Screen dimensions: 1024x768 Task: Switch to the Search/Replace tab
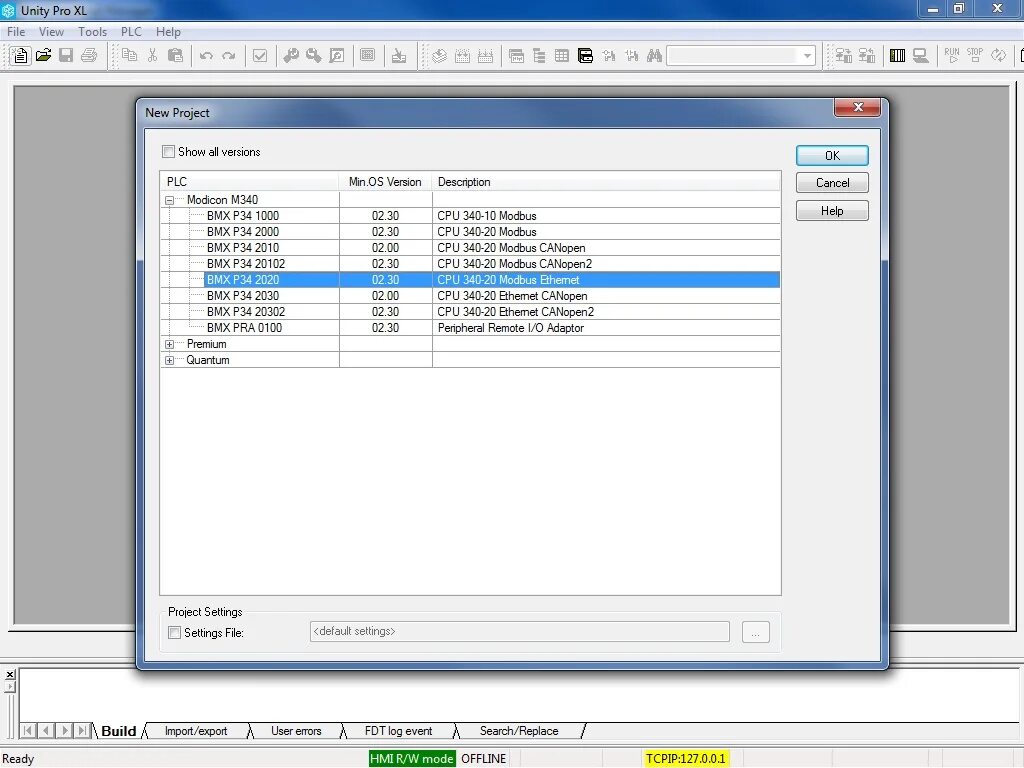(x=519, y=731)
